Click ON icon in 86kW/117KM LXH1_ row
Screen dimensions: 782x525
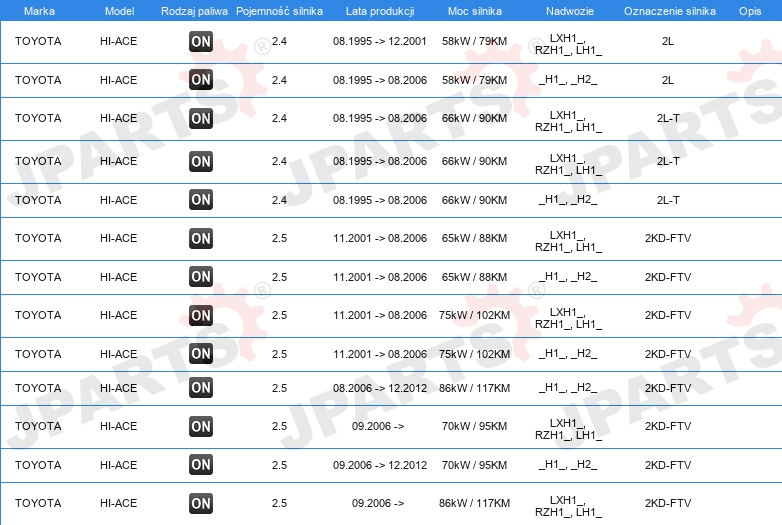[201, 503]
